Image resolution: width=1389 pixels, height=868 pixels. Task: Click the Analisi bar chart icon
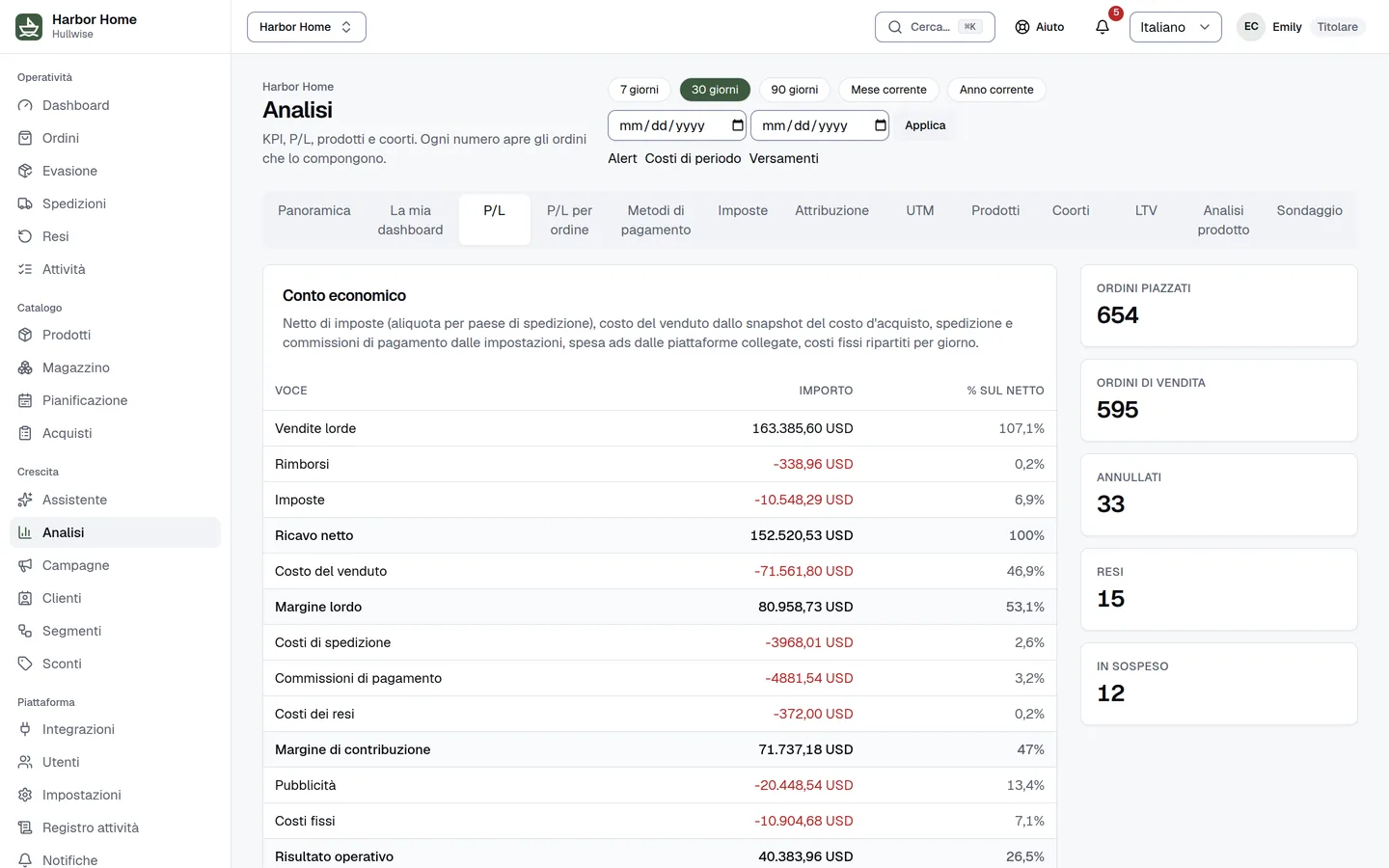25,532
